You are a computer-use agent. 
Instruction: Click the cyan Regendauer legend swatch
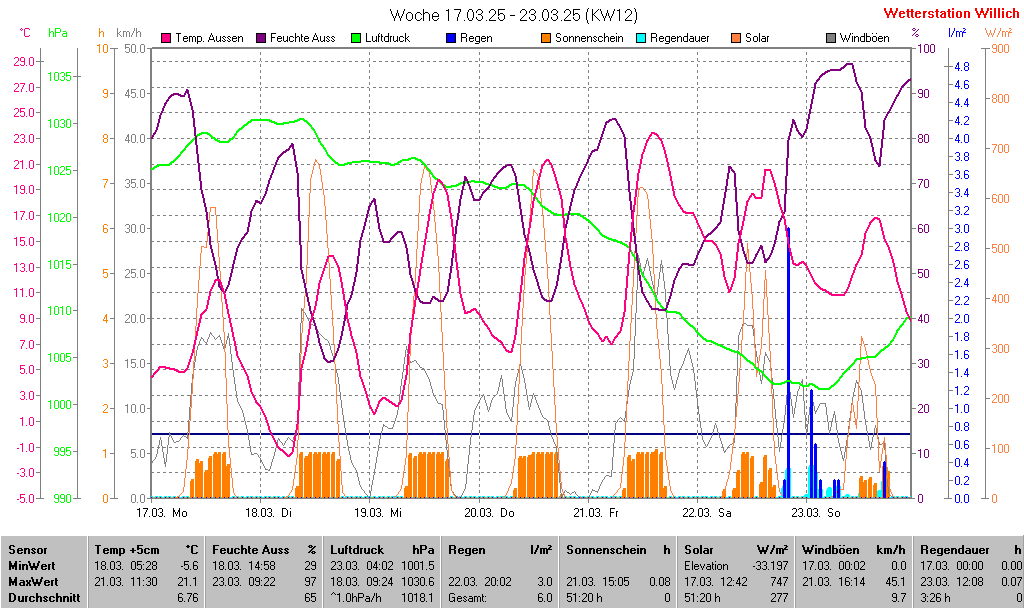pyautogui.click(x=641, y=39)
